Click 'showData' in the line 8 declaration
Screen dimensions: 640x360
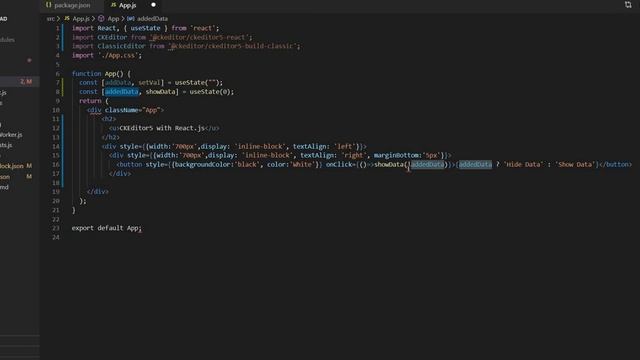[x=160, y=92]
